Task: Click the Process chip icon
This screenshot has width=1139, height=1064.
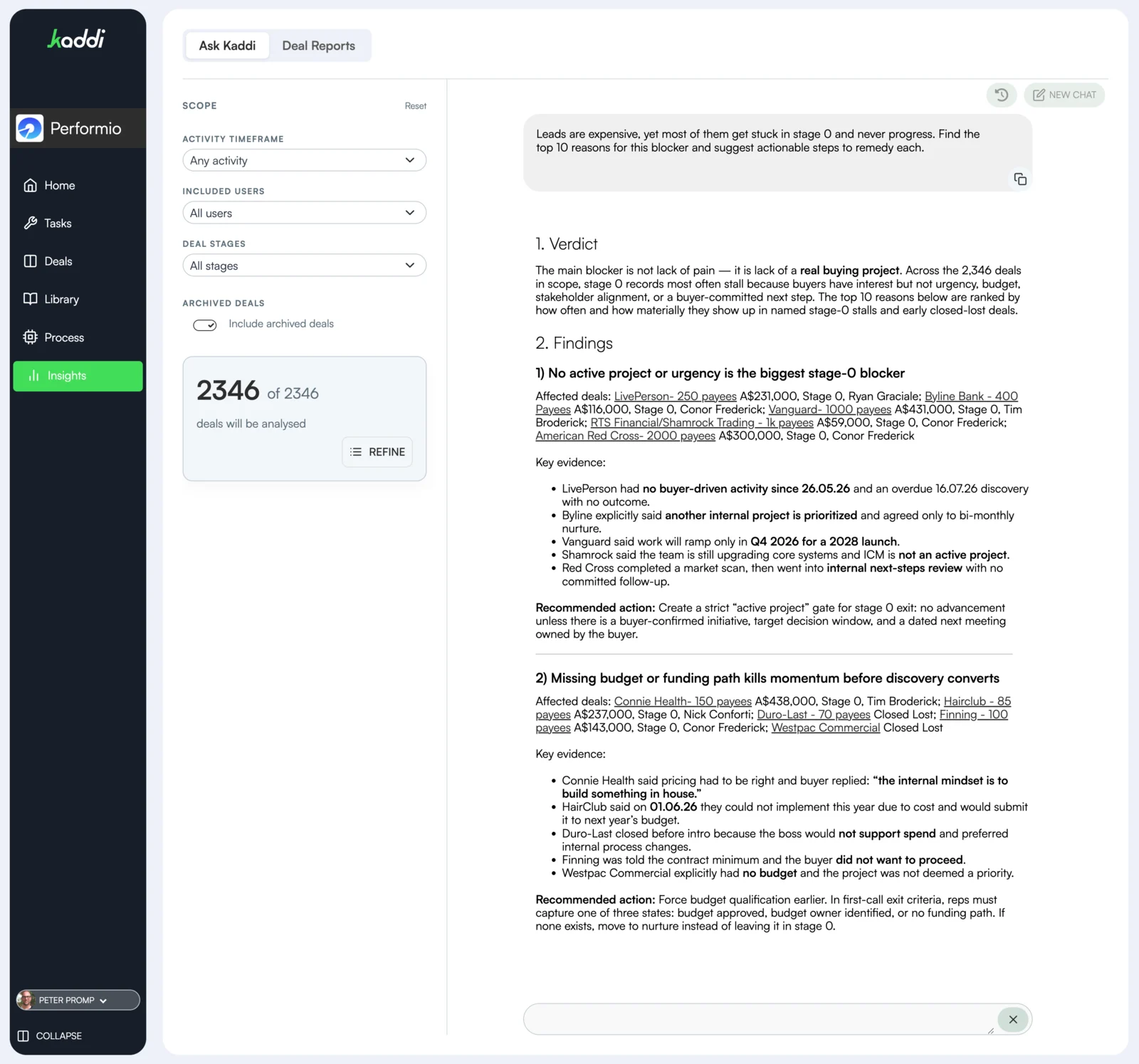Action: tap(30, 337)
